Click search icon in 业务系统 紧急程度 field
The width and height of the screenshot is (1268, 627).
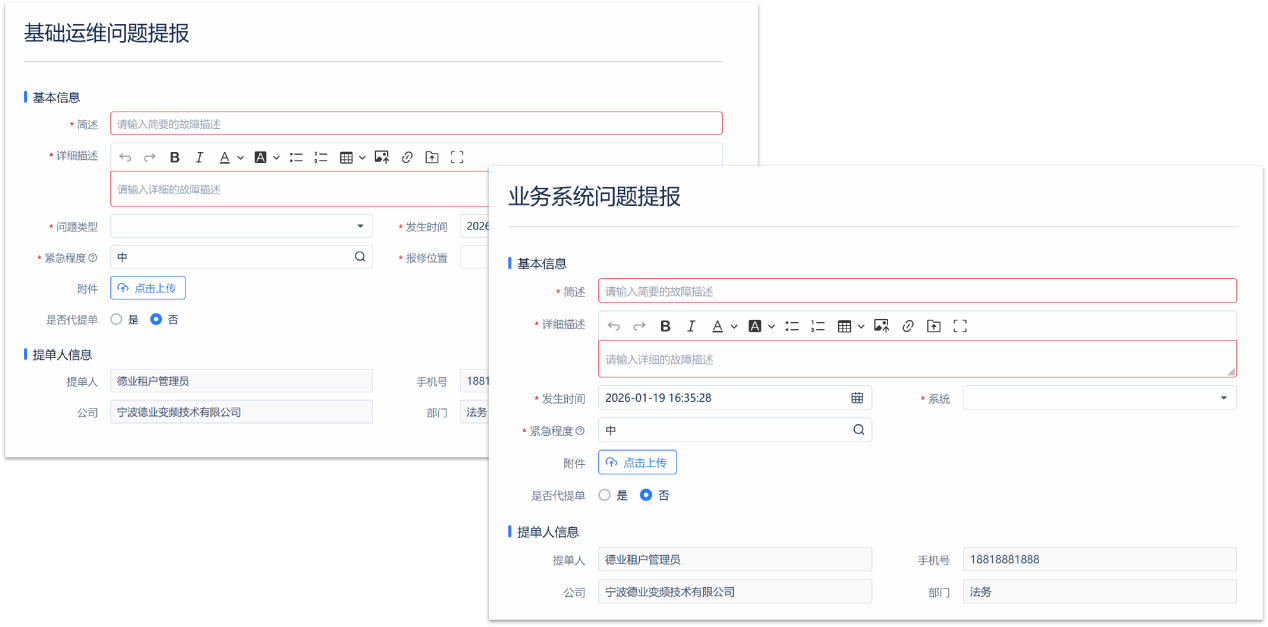[x=858, y=430]
